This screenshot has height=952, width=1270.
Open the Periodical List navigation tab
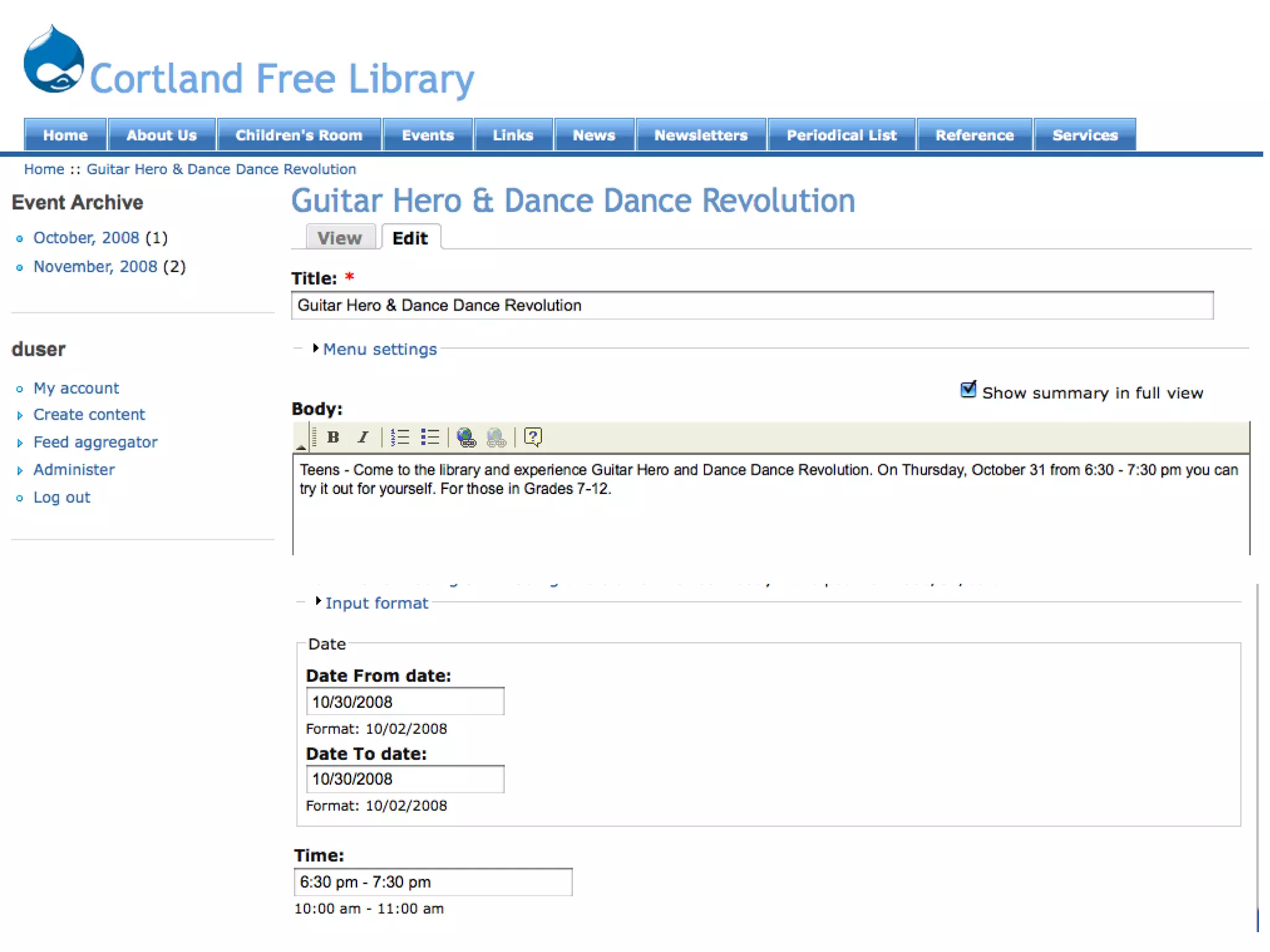click(x=841, y=134)
